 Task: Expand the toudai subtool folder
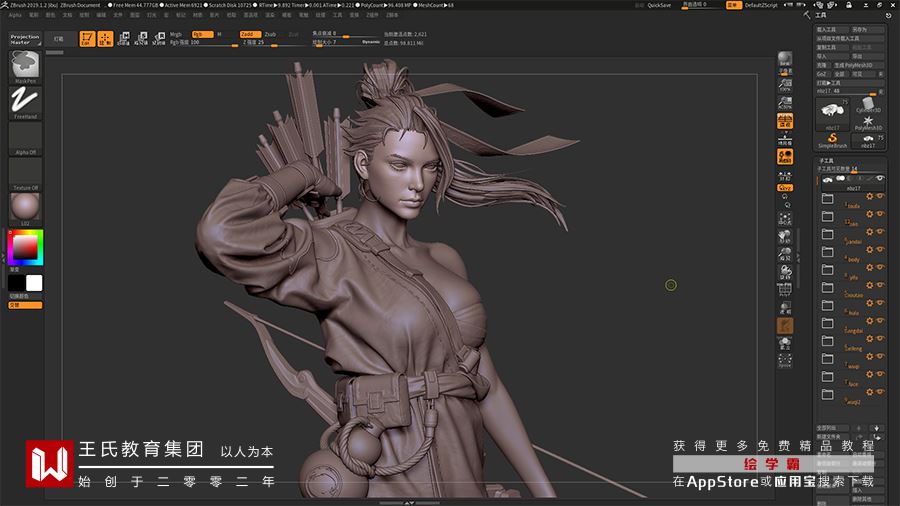pos(827,198)
